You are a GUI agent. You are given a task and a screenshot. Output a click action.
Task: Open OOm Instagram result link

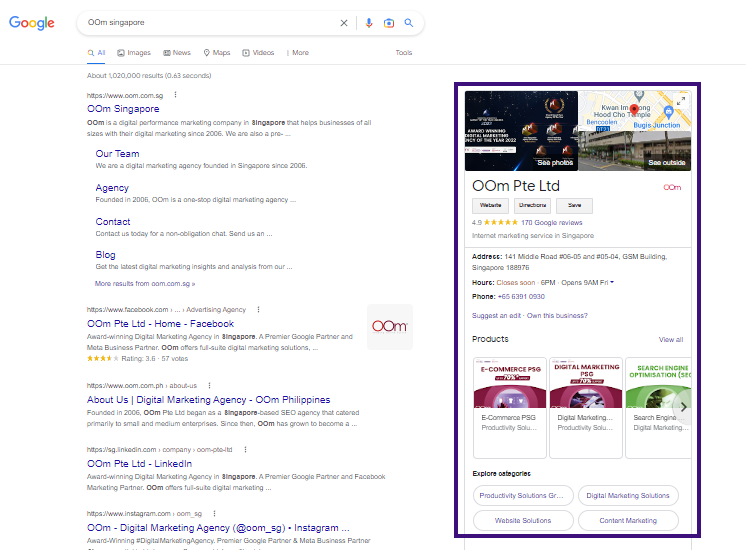pos(218,528)
